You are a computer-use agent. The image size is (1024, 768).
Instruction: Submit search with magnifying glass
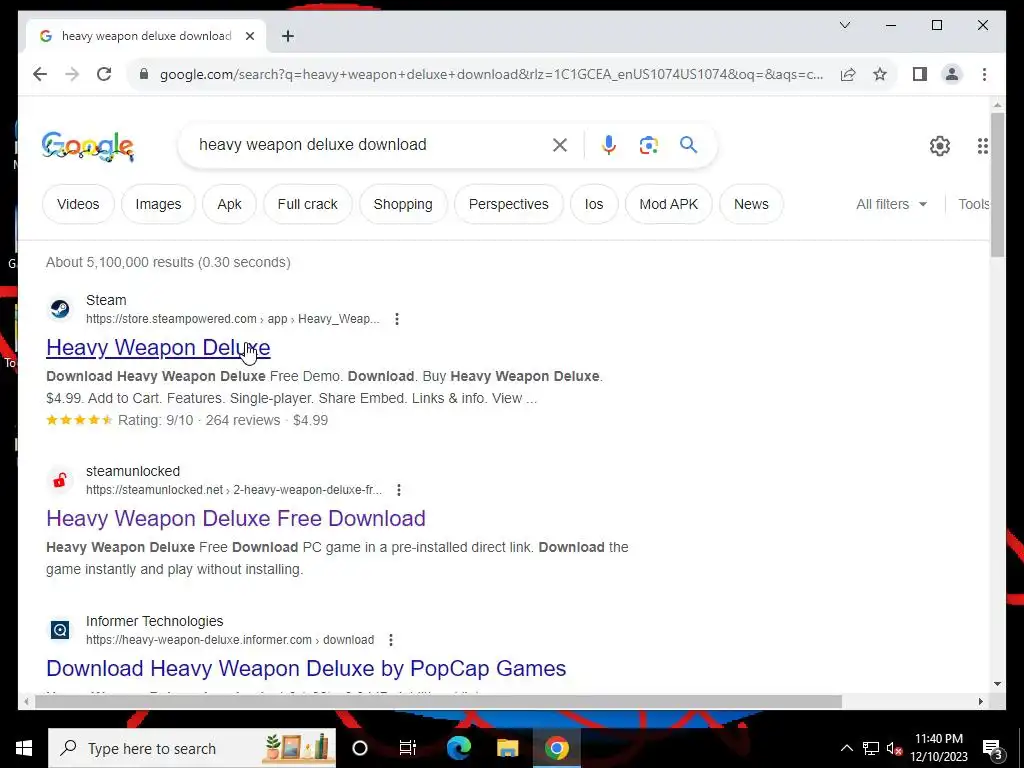click(688, 145)
